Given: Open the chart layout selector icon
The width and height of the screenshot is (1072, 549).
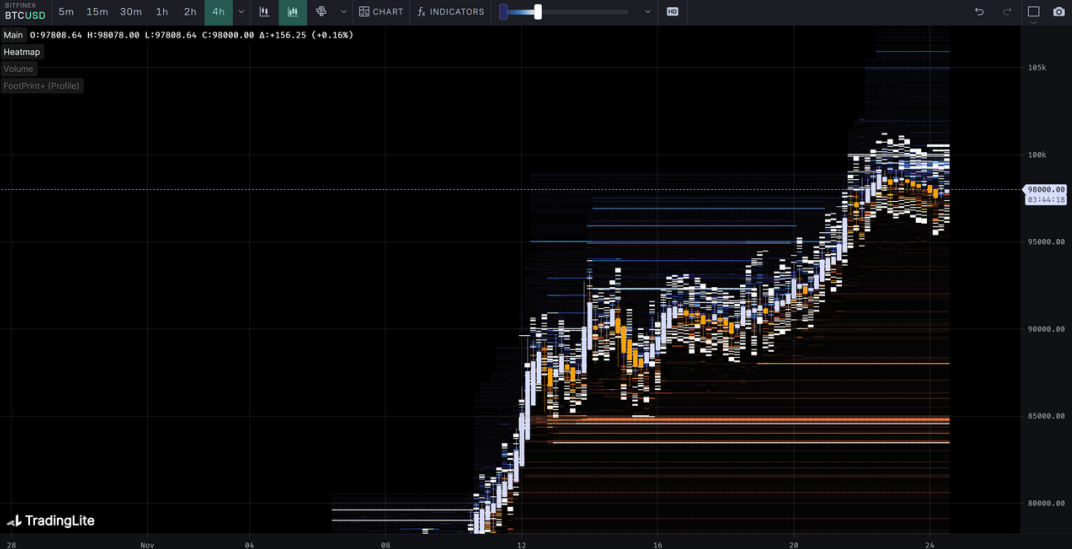Looking at the screenshot, I should (x=1033, y=12).
